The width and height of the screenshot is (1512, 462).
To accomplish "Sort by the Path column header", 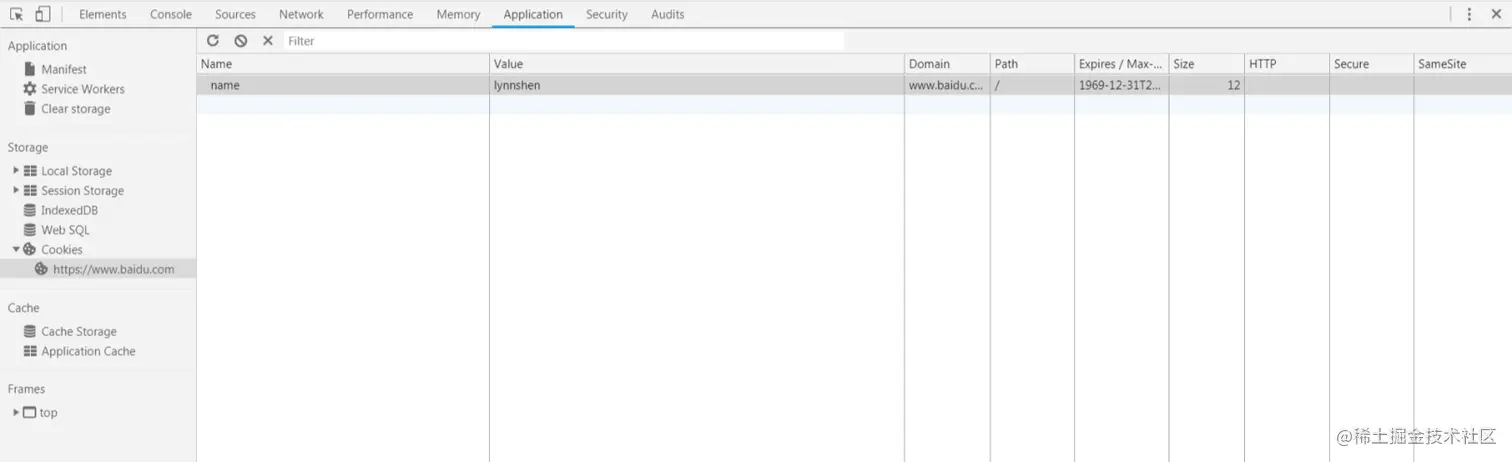I will 1032,64.
